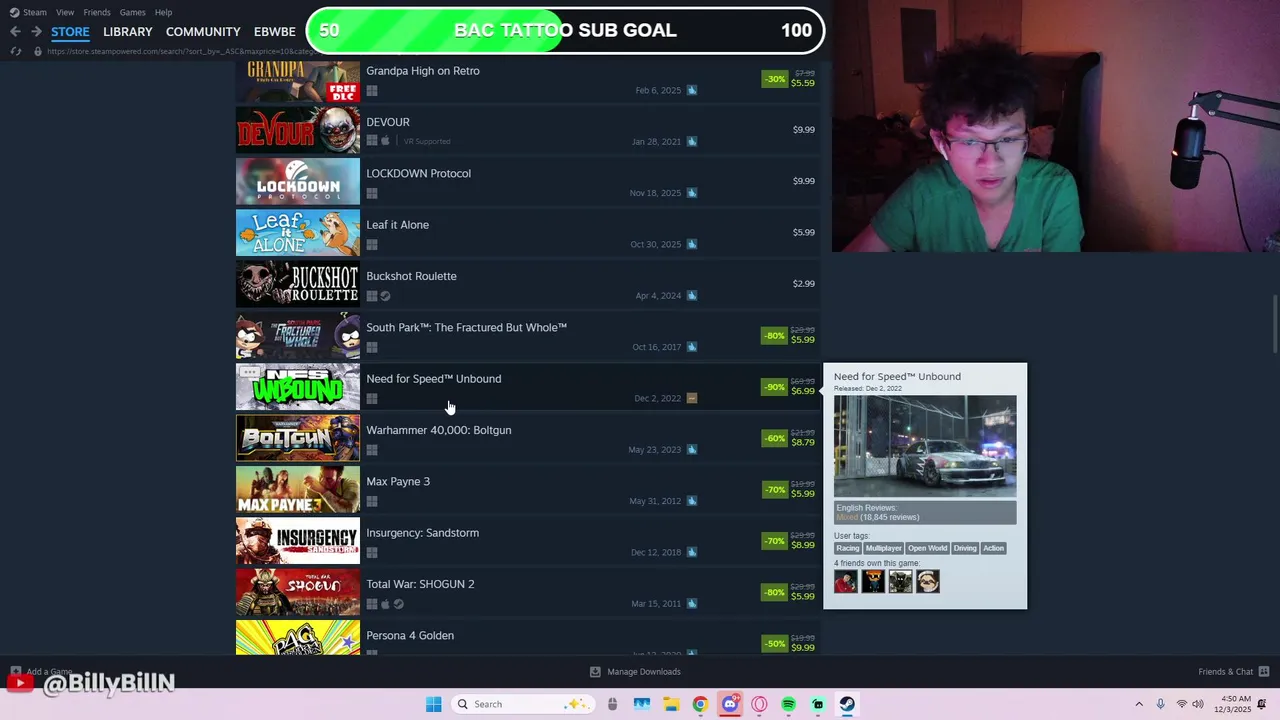Viewport: 1280px width, 720px height.
Task: Click the Grandpa High on Retro thumbnail
Action: (x=298, y=81)
